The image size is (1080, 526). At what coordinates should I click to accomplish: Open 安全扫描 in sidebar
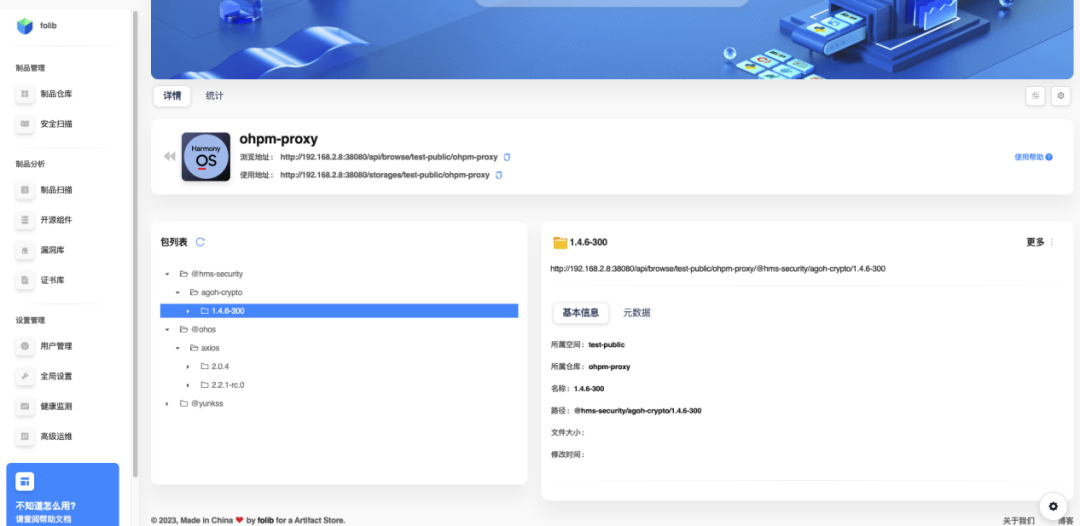click(x=56, y=124)
